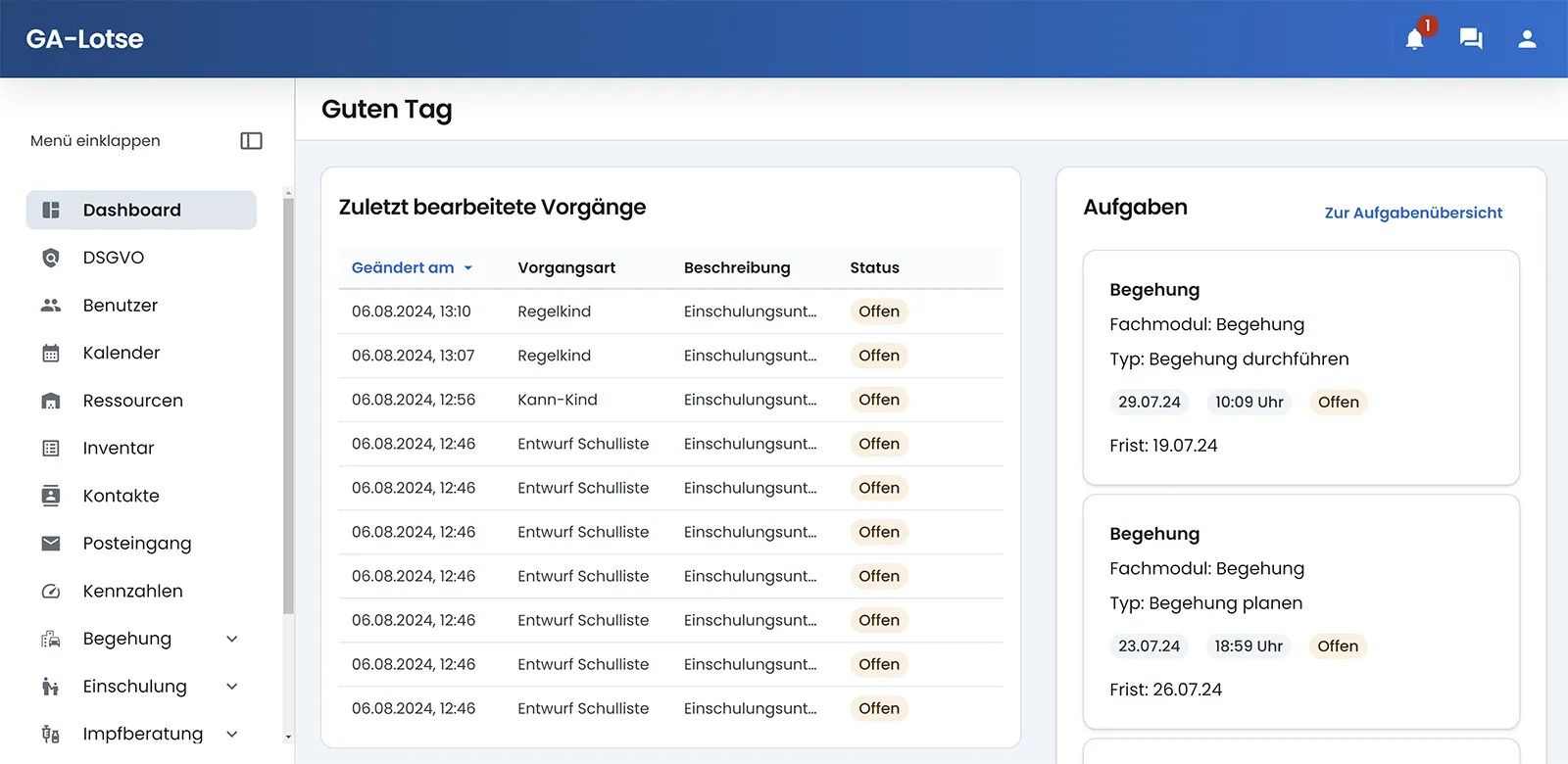
Task: Click Kann-Kind in the table
Action: coord(558,400)
